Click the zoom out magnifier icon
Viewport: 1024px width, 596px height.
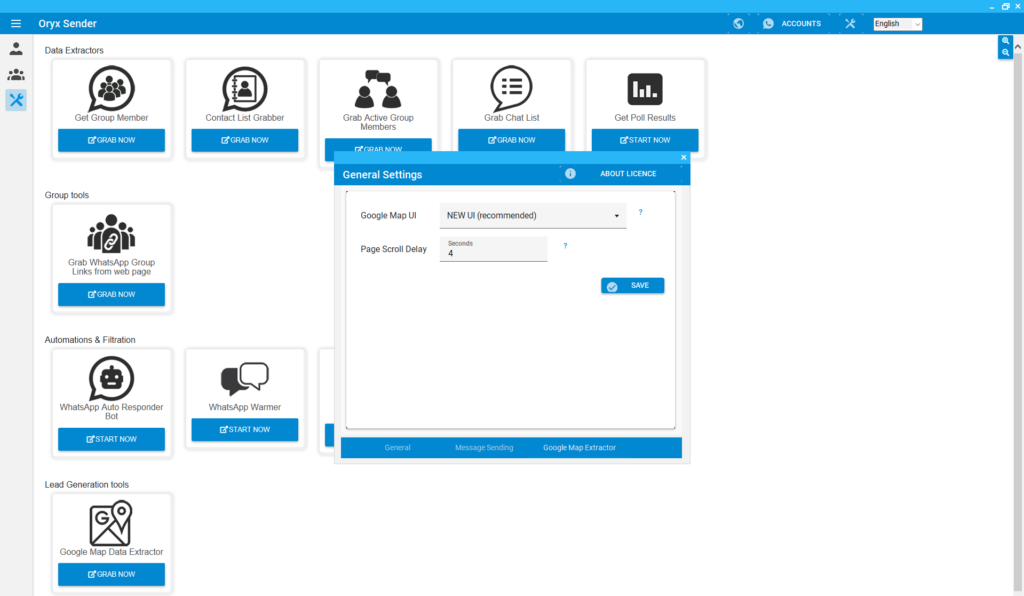click(1005, 52)
